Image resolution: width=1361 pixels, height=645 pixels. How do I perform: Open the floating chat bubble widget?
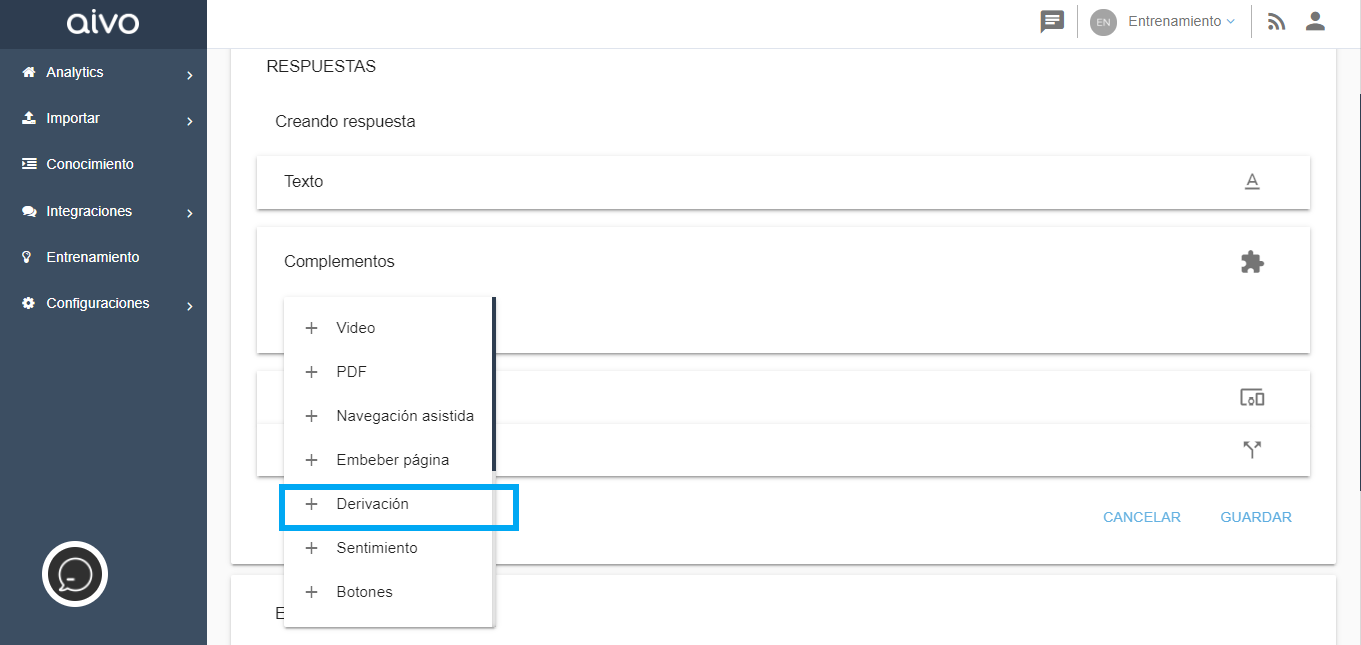(x=75, y=574)
